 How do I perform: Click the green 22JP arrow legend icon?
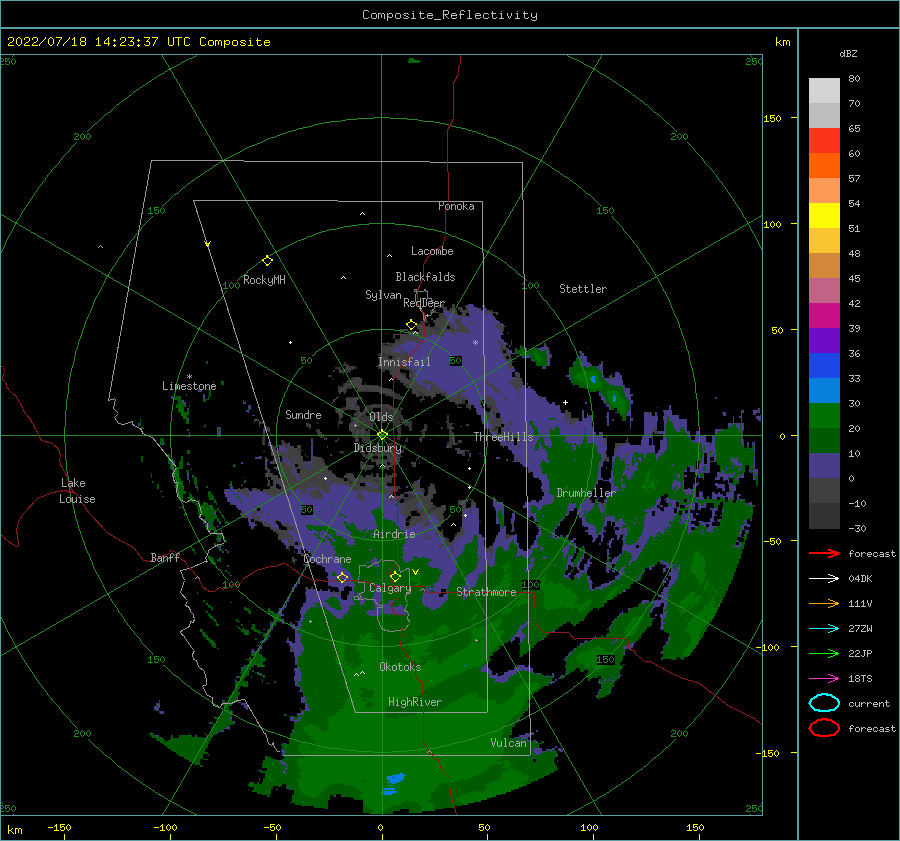(824, 653)
